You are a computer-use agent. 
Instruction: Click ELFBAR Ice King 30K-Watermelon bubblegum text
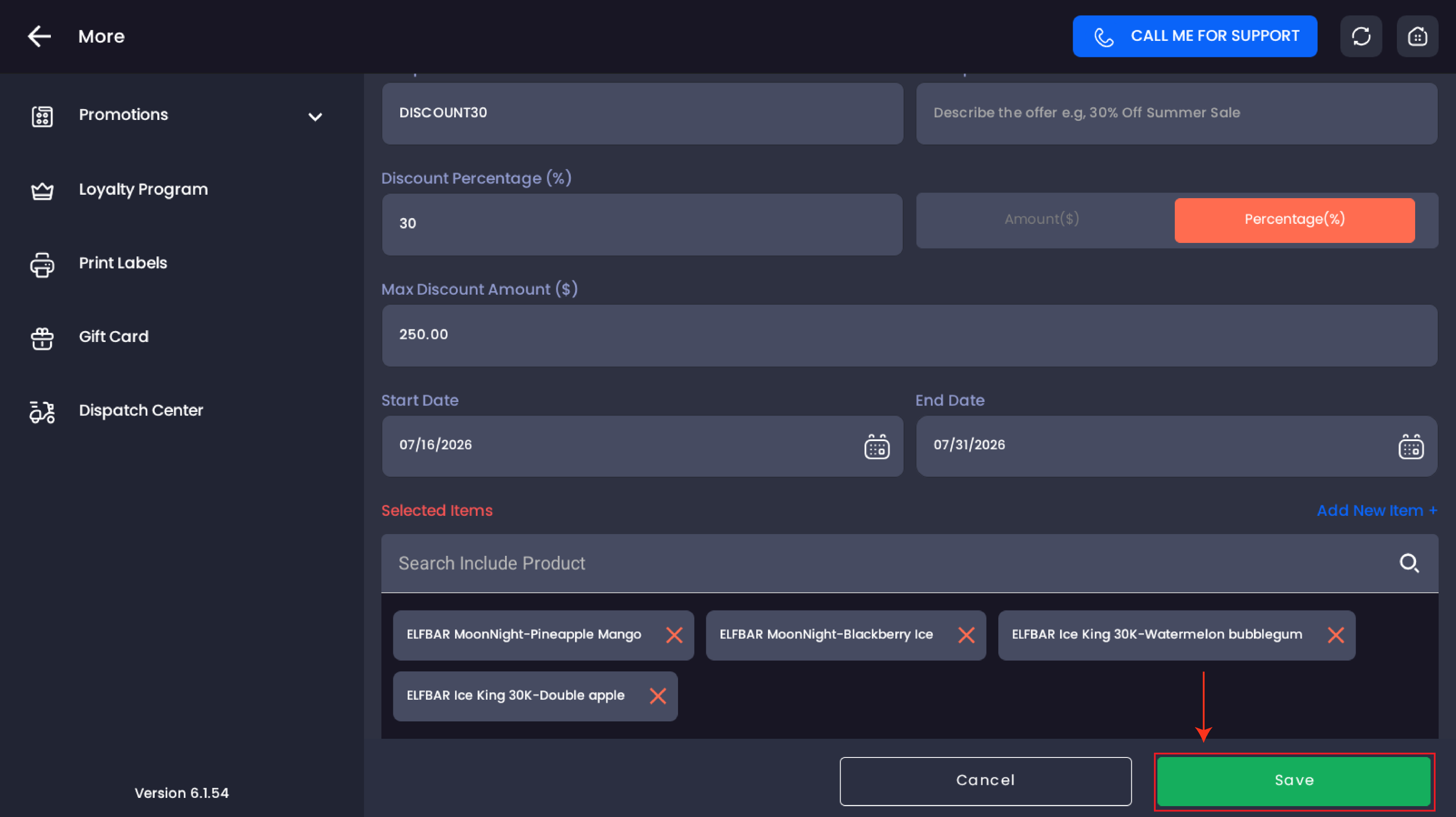[1157, 634]
